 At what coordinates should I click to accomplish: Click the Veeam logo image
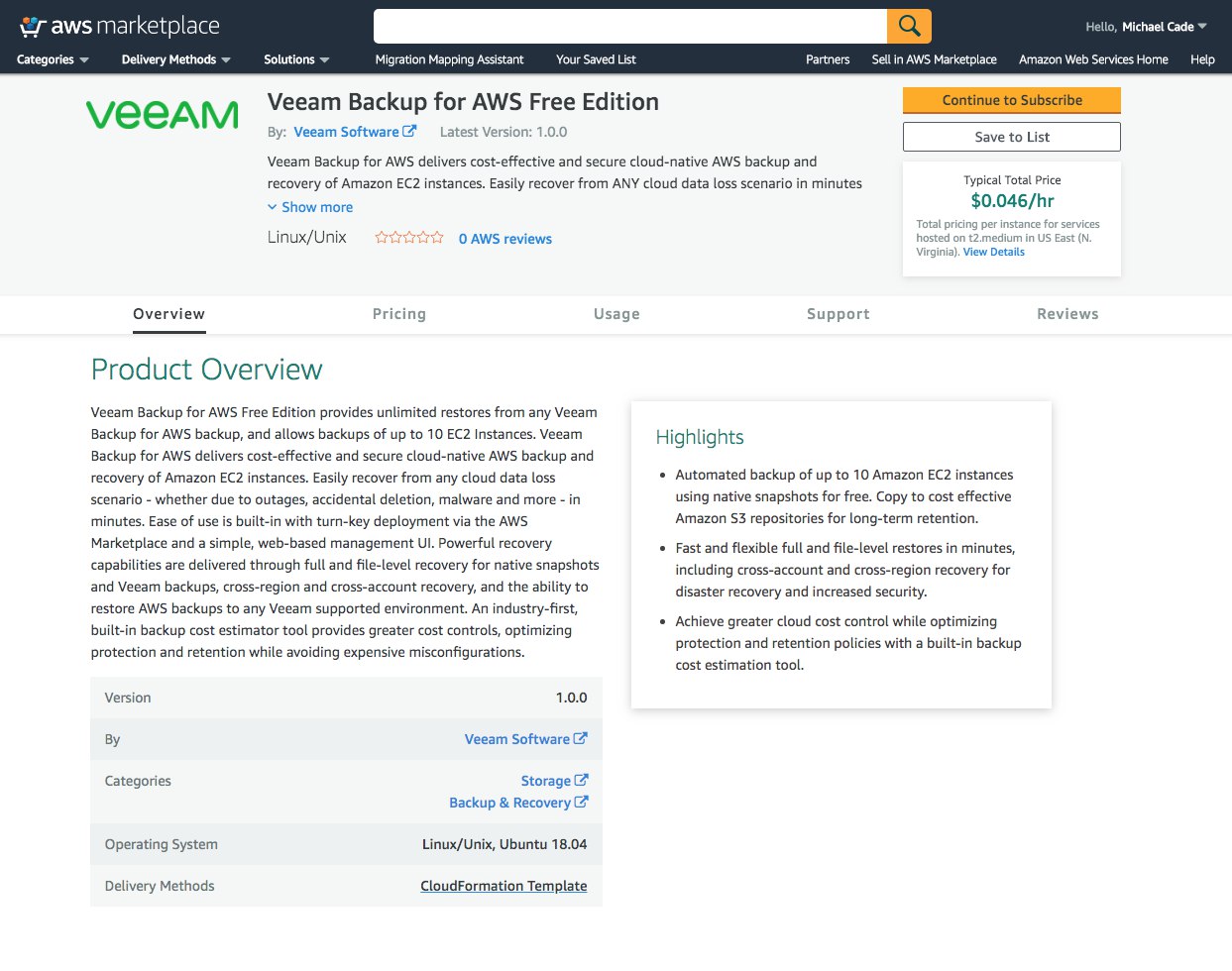pyautogui.click(x=163, y=115)
